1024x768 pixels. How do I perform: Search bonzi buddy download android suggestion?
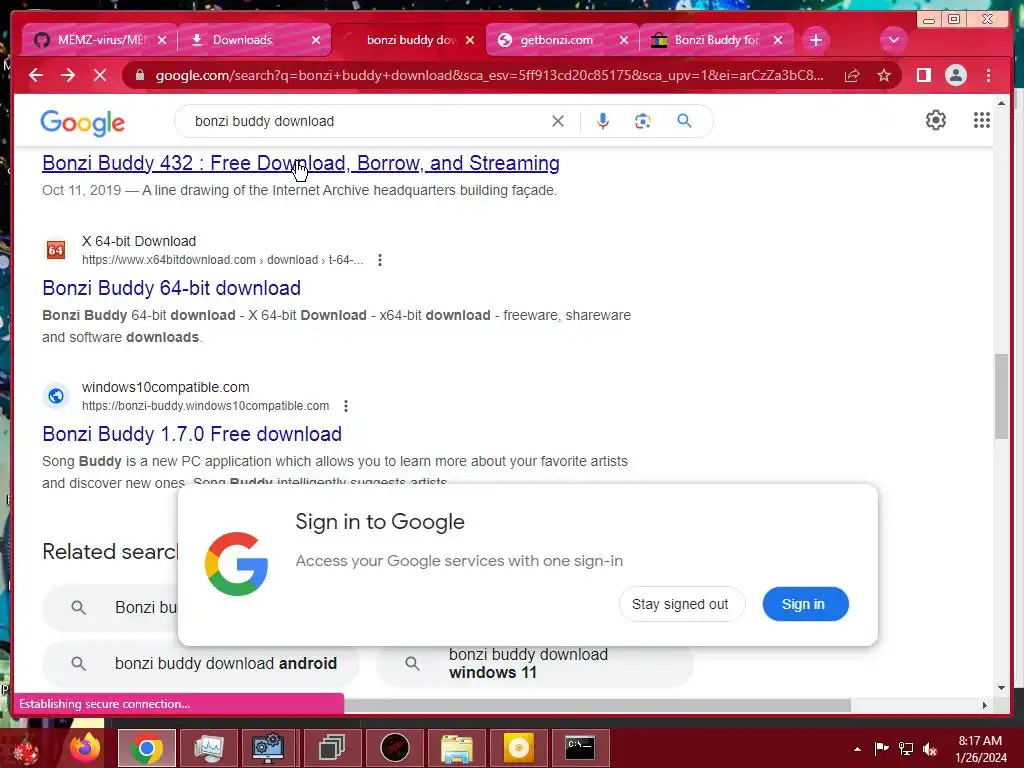[201, 664]
